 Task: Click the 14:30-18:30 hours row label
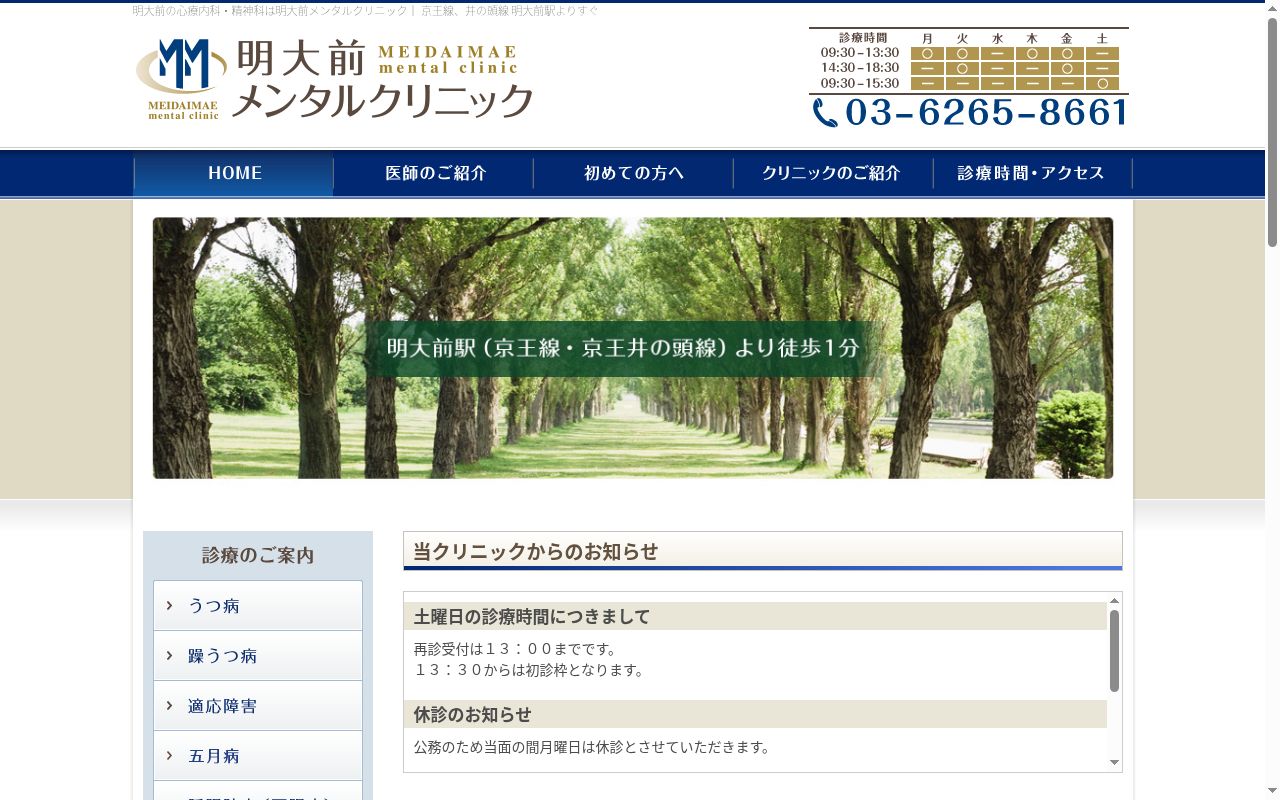(x=860, y=68)
